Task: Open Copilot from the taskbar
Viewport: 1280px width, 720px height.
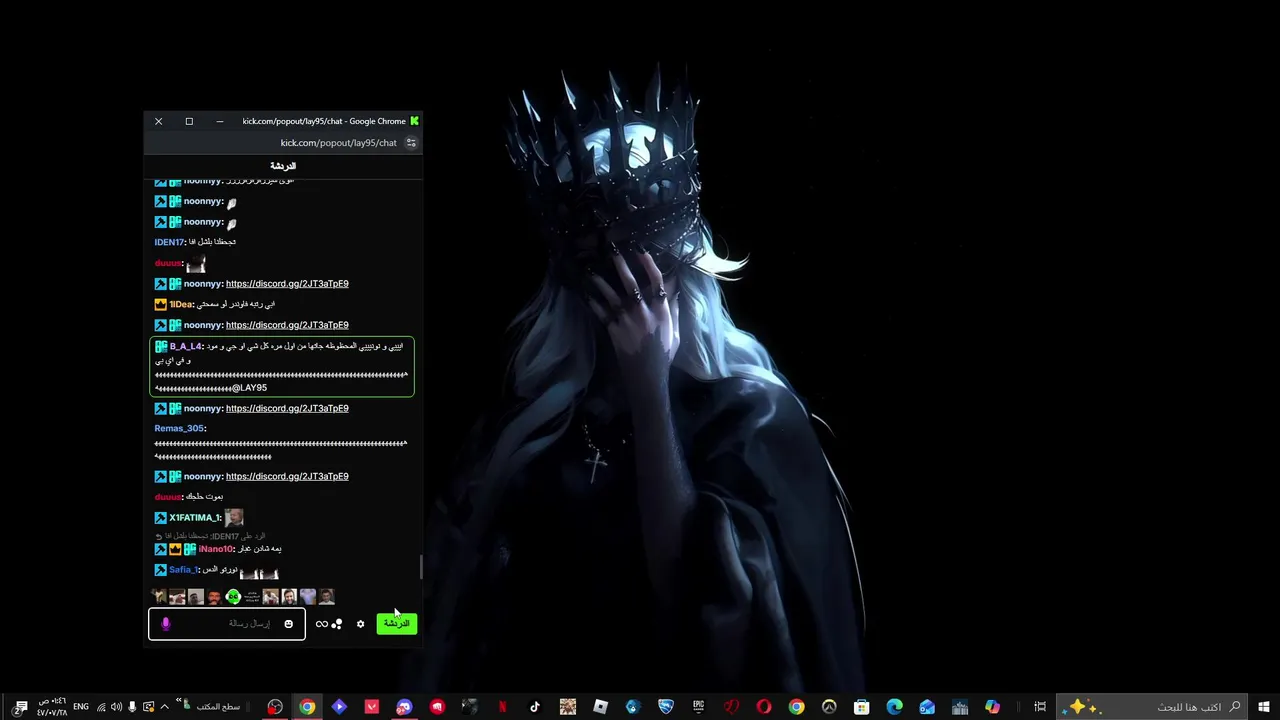Action: [x=992, y=707]
